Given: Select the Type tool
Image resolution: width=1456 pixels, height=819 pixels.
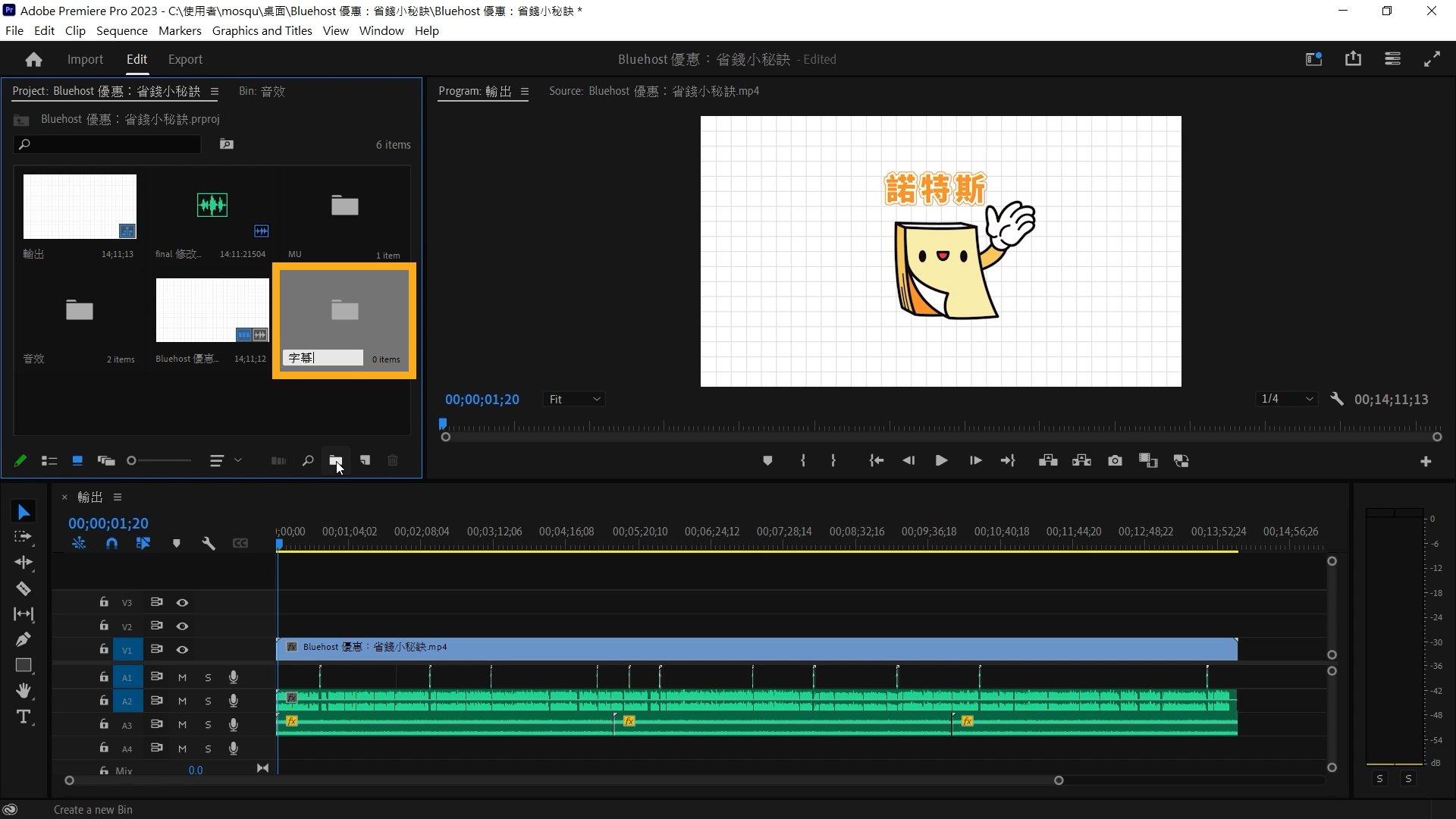Looking at the screenshot, I should coord(24,717).
